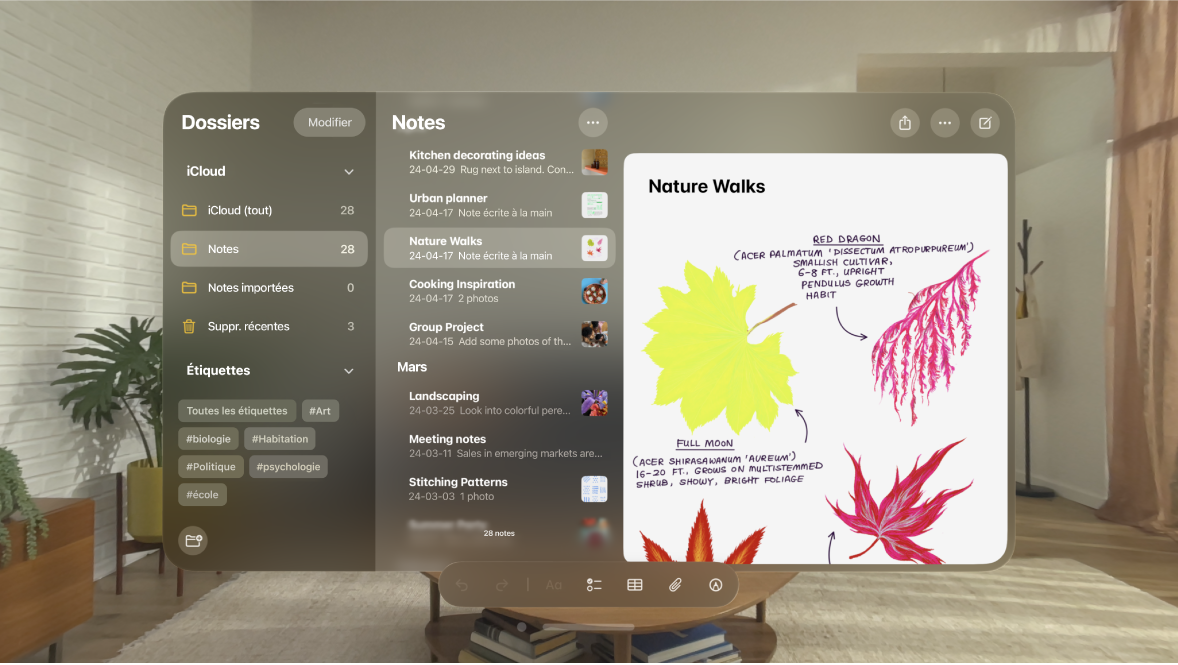Filter by #psychologie tag

288,467
